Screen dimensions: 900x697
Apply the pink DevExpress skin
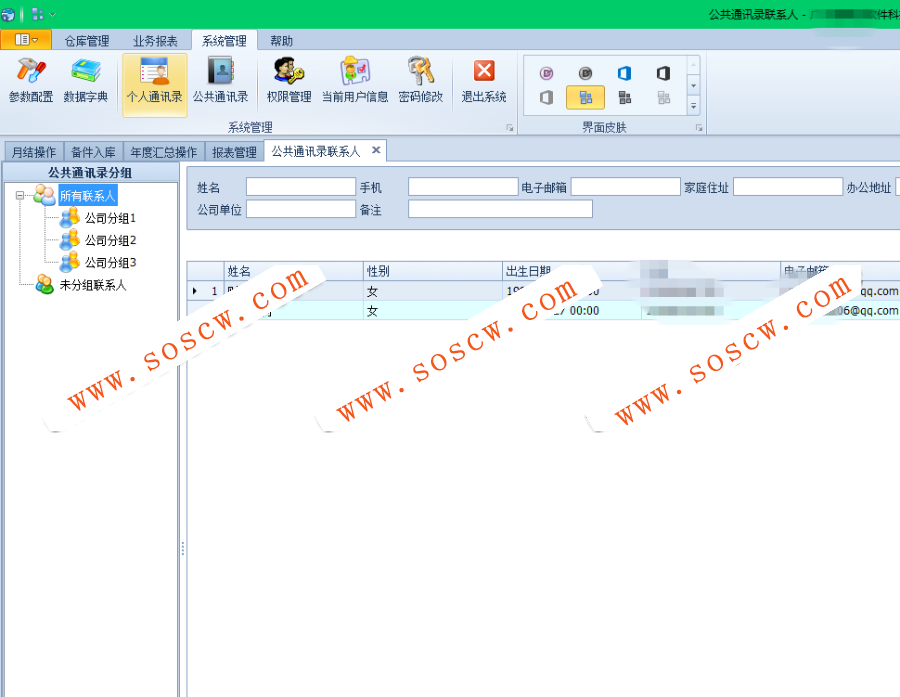(546, 73)
